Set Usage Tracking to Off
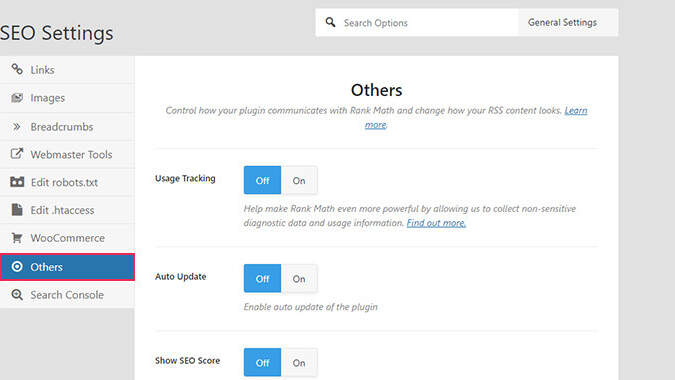 262,180
